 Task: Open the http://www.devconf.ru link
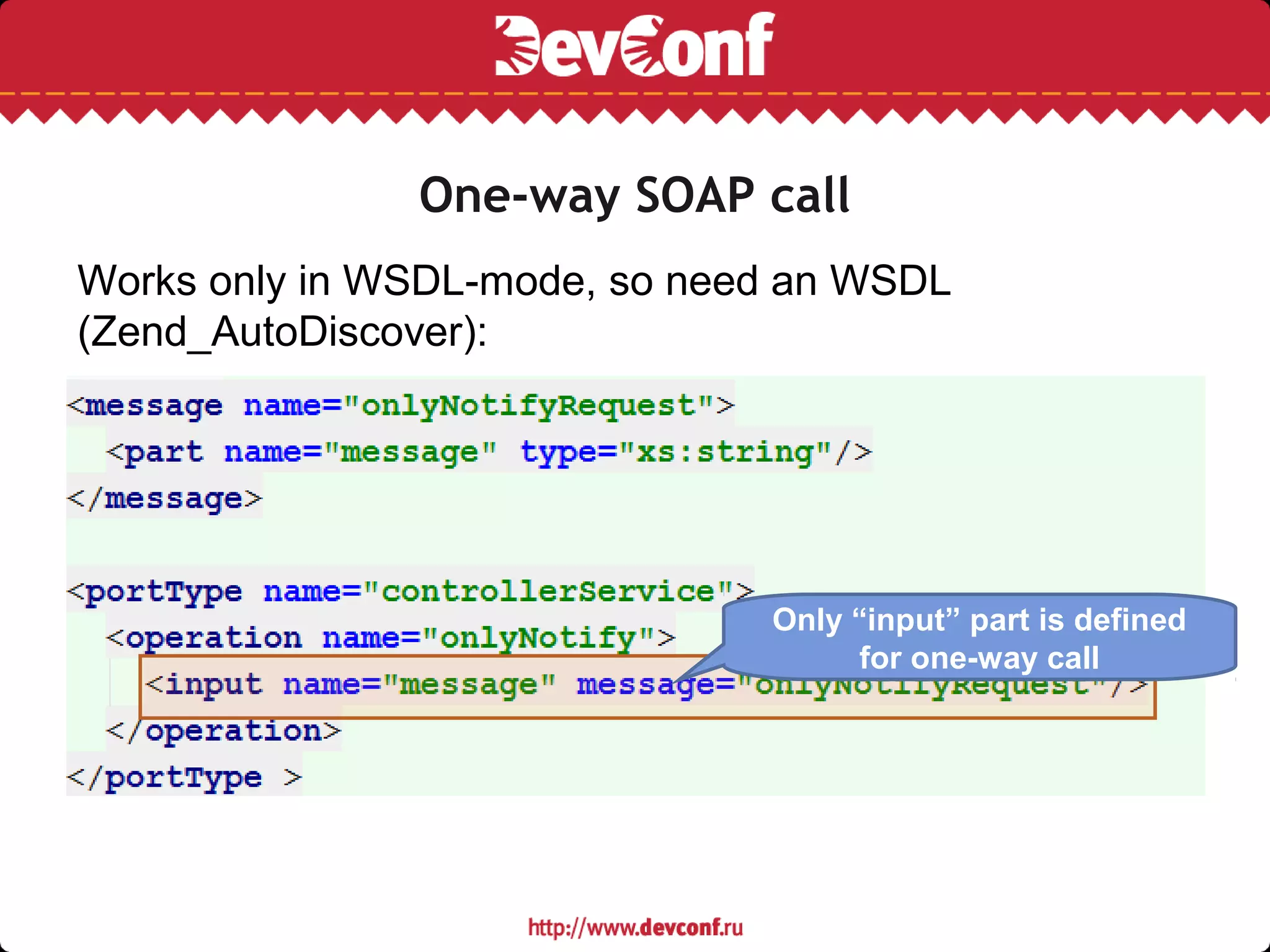coord(635,927)
